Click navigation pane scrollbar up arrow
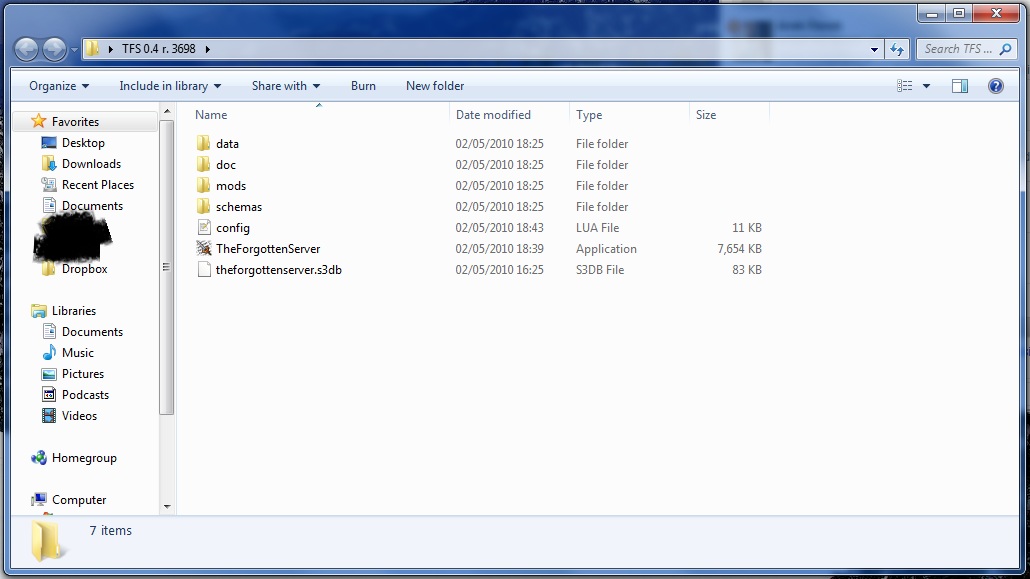The height and width of the screenshot is (579, 1030). coord(167,112)
